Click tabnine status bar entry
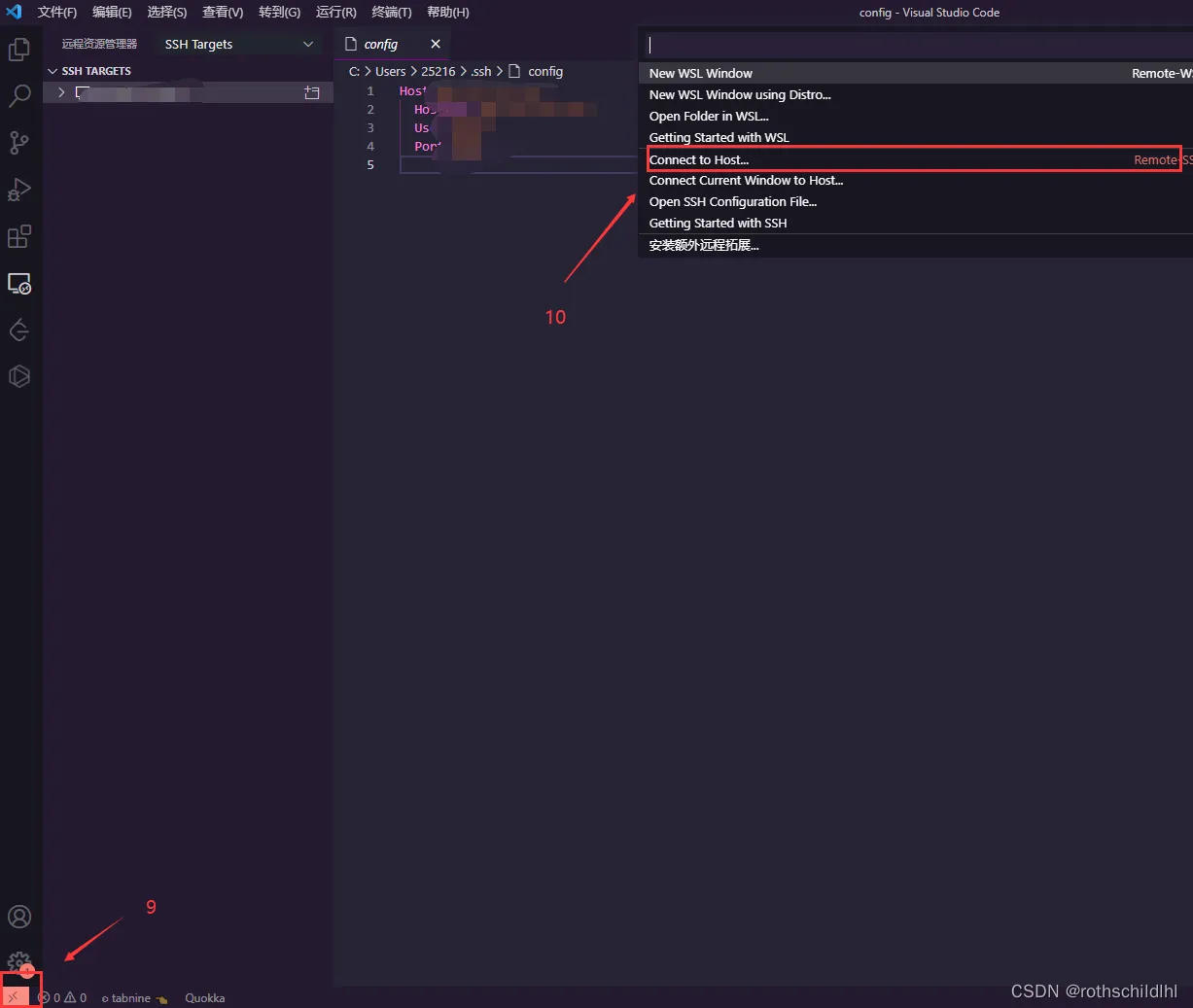 coord(134,997)
